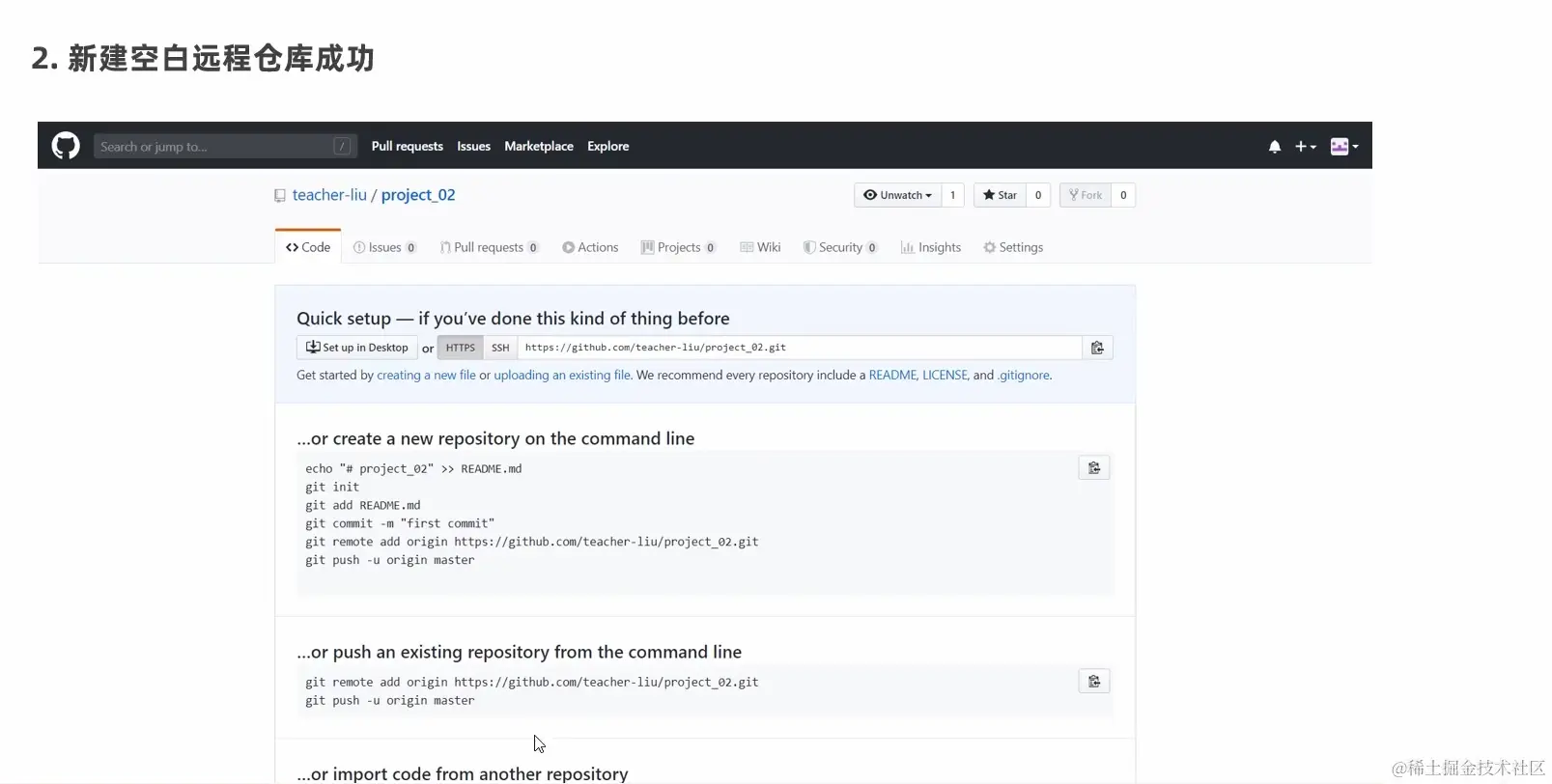Fork the project_02 repository
Viewport: 1552px width, 784px height.
pyautogui.click(x=1086, y=195)
